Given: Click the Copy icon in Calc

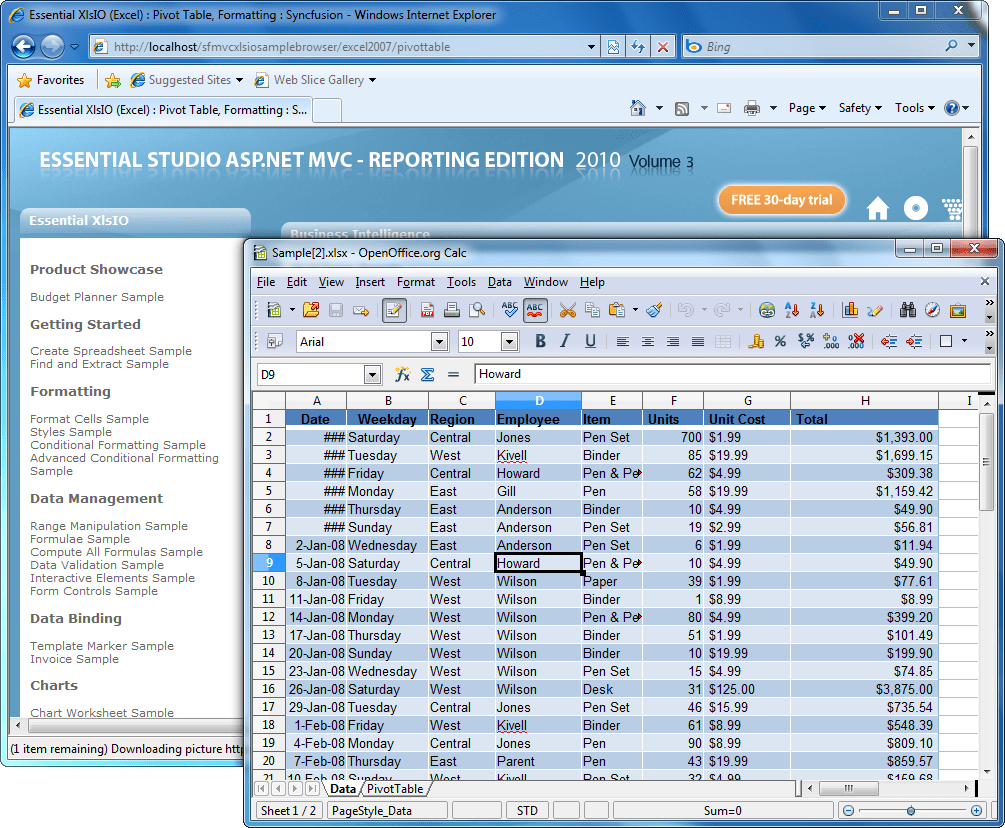Looking at the screenshot, I should [592, 311].
